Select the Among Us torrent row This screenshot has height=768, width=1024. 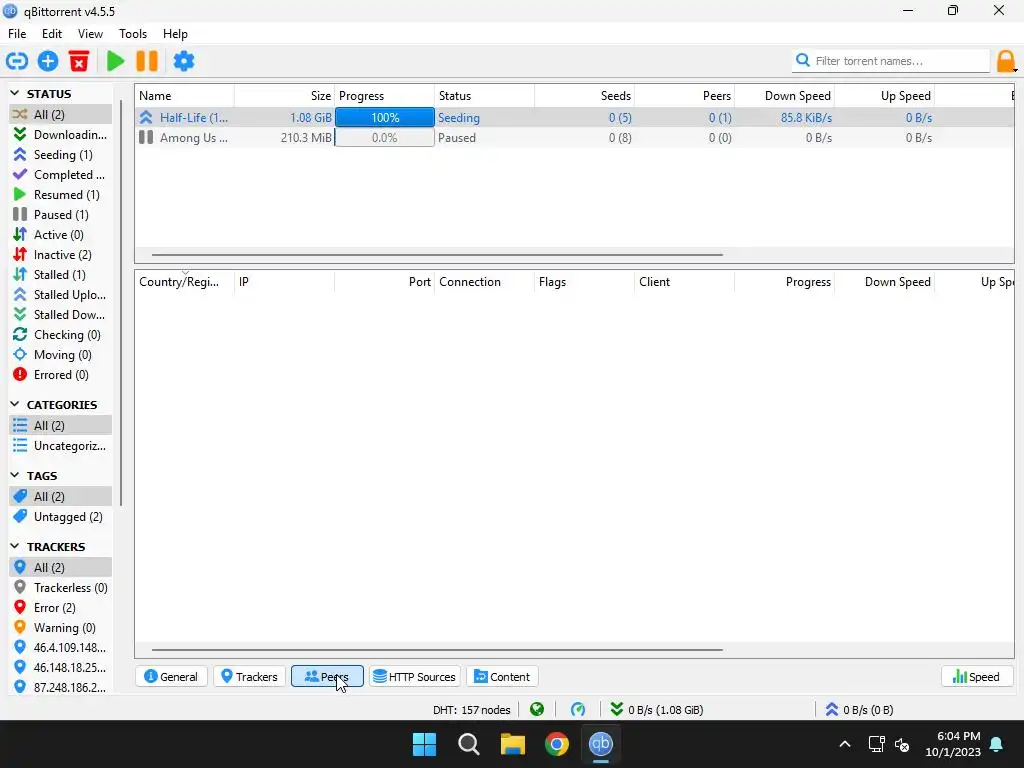pos(574,138)
